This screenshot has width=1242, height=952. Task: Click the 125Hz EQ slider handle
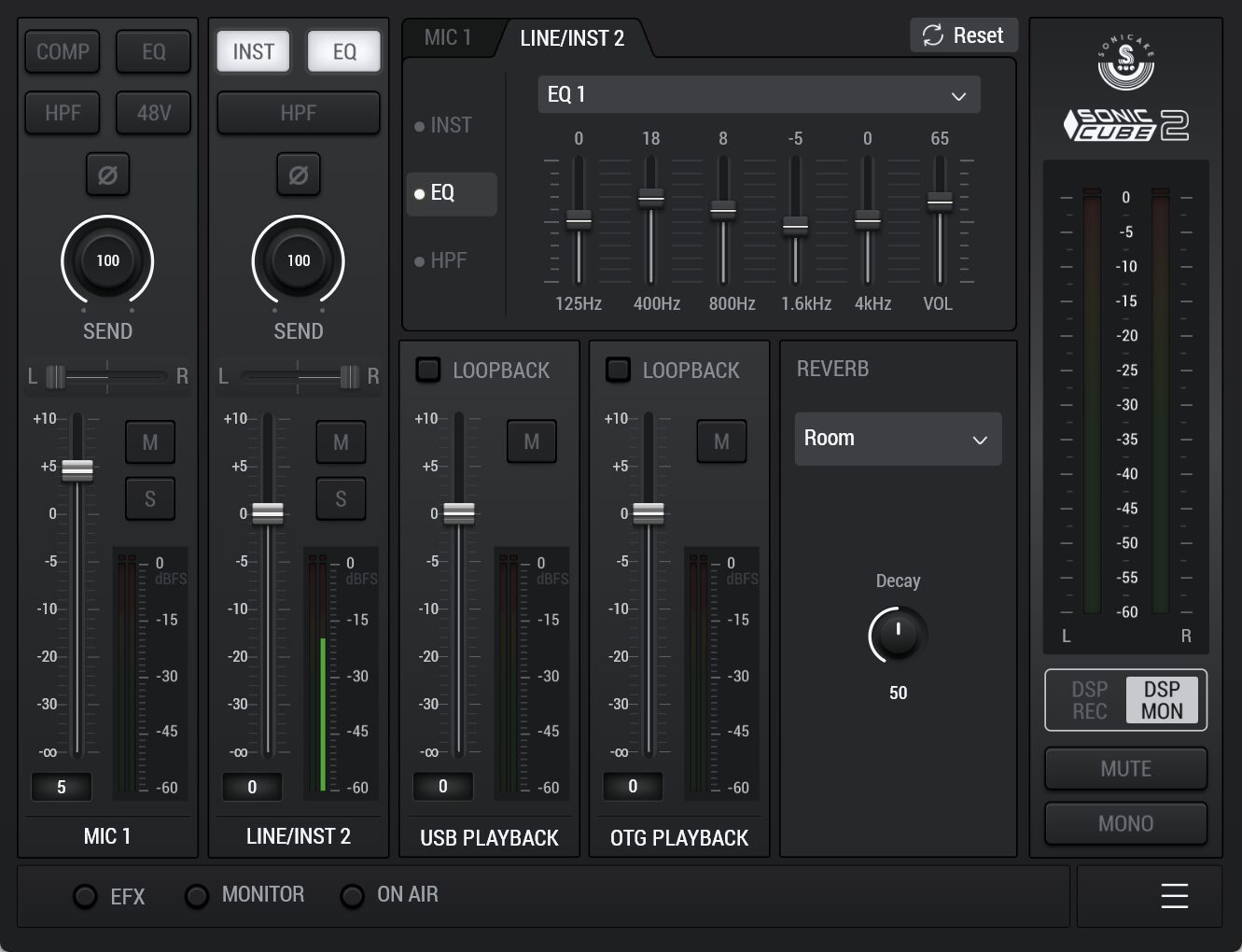[579, 220]
